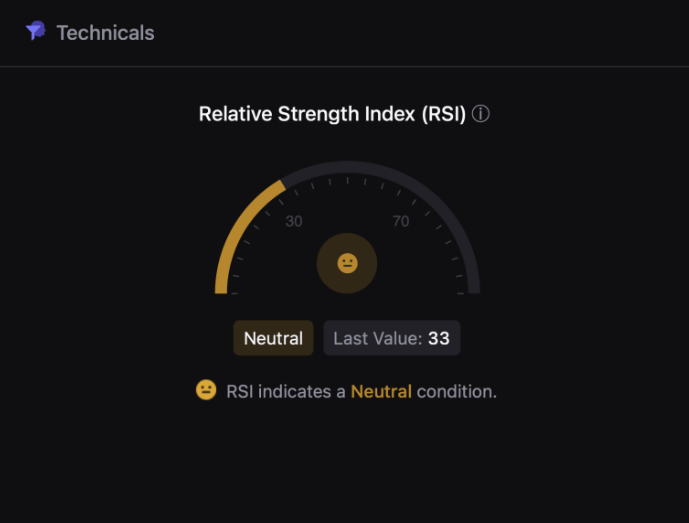
Task: Click the 70 marker on the gauge
Action: pyautogui.click(x=401, y=221)
